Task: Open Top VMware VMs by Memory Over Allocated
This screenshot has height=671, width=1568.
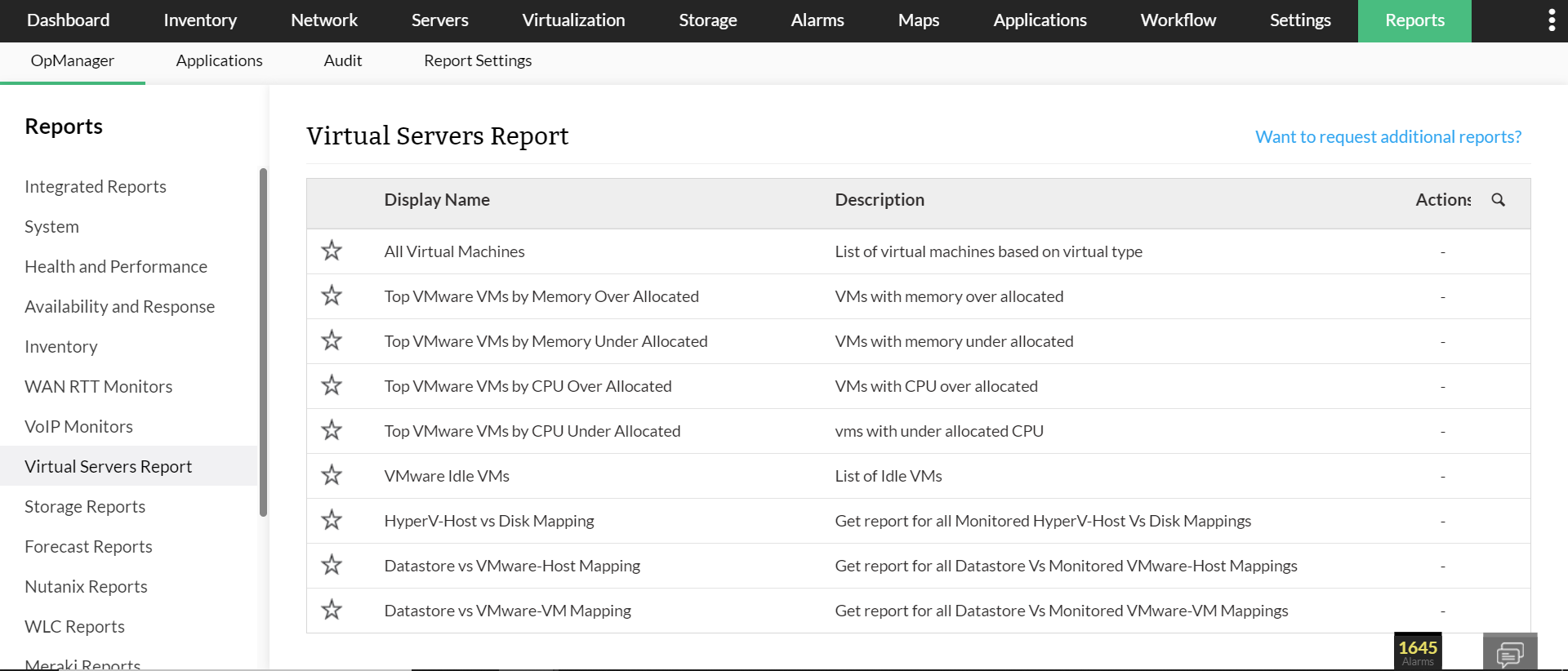Action: [541, 296]
